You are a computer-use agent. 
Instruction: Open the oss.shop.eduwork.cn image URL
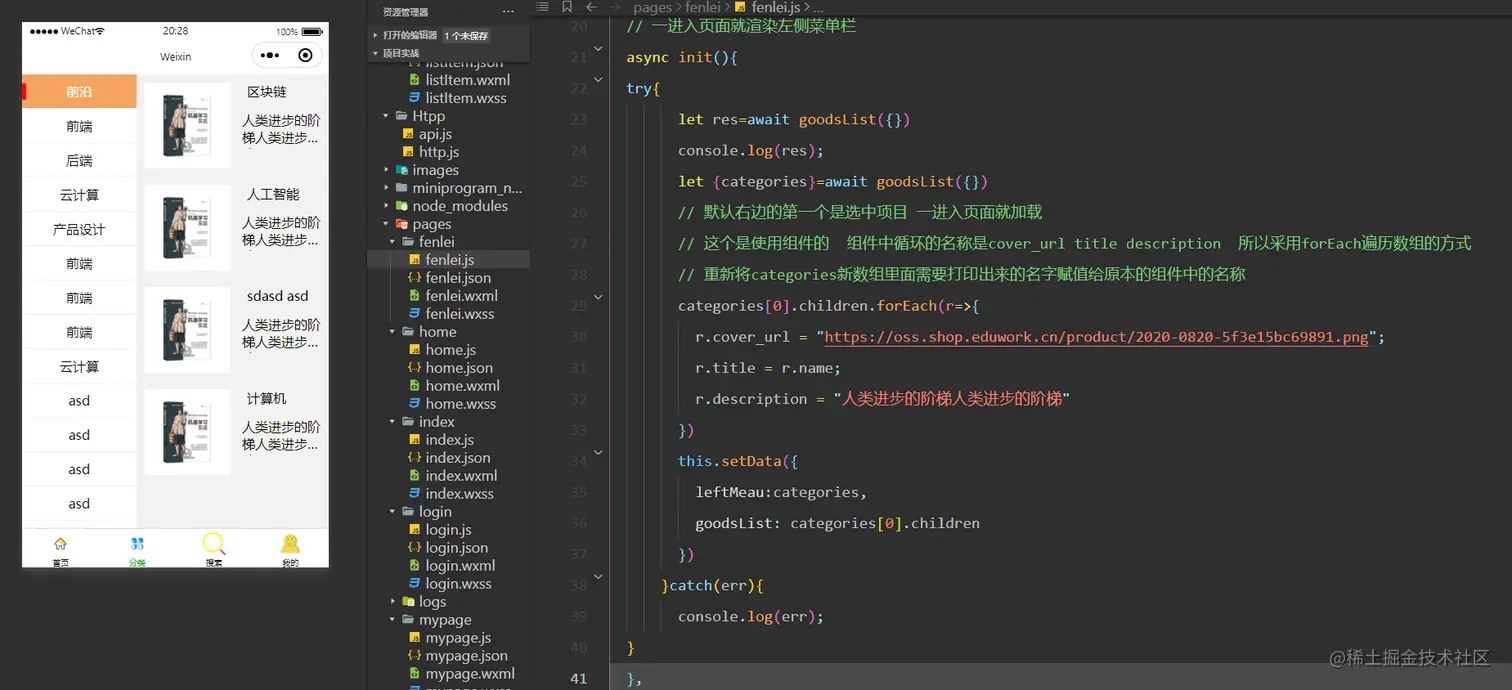pyautogui.click(x=1096, y=337)
